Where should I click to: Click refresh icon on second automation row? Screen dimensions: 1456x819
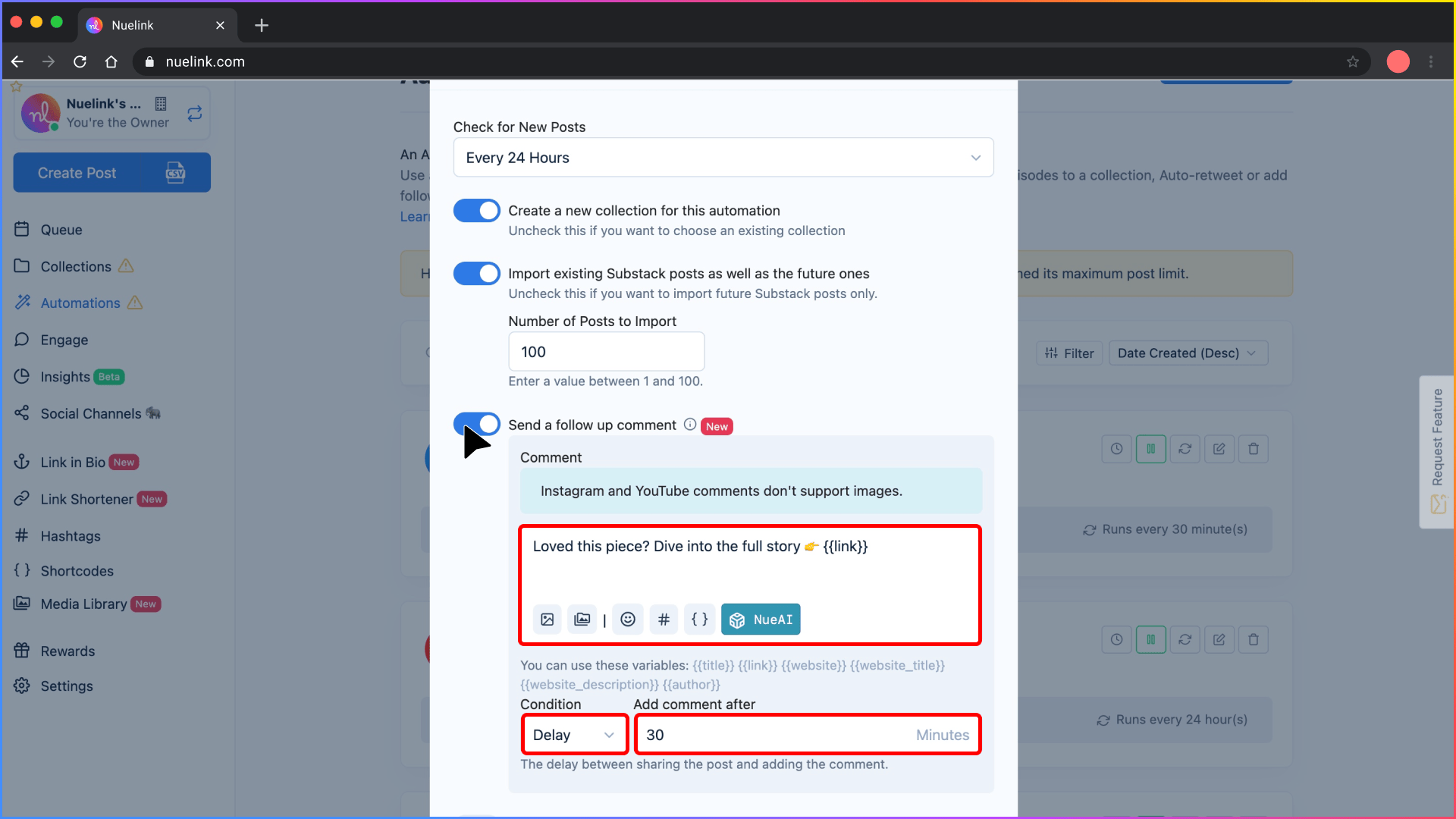point(1185,639)
